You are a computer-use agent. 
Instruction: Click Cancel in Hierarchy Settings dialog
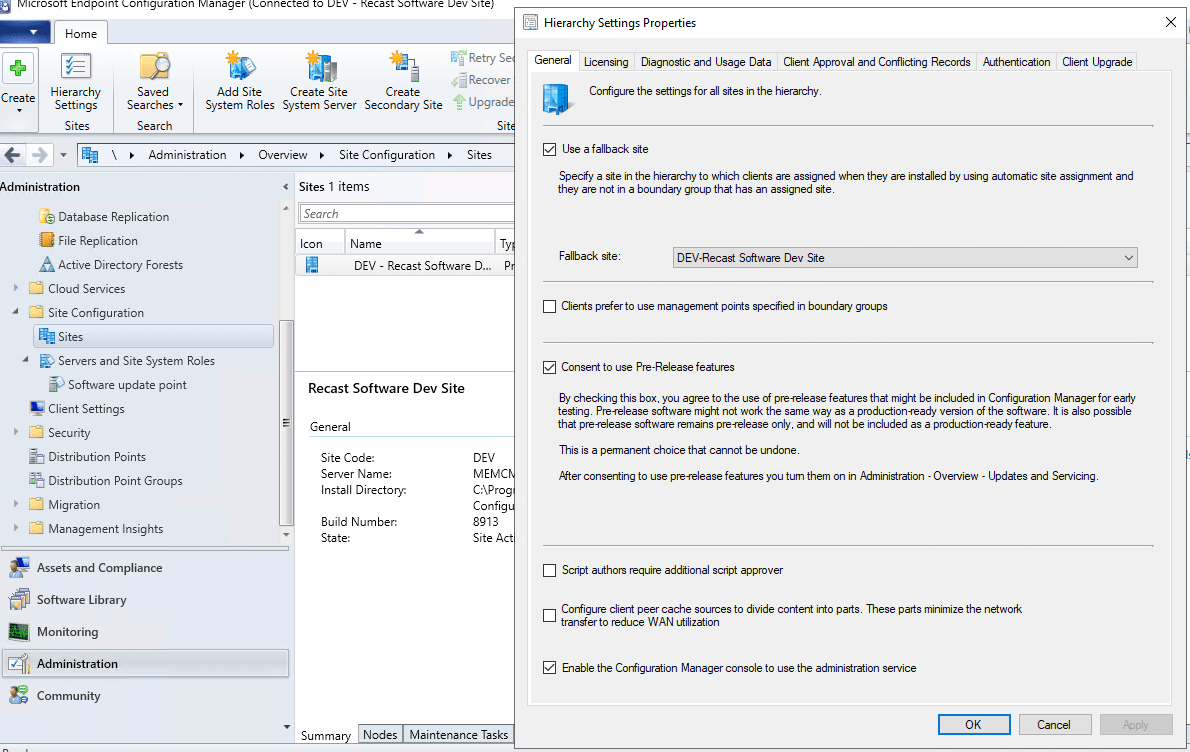pos(1054,725)
